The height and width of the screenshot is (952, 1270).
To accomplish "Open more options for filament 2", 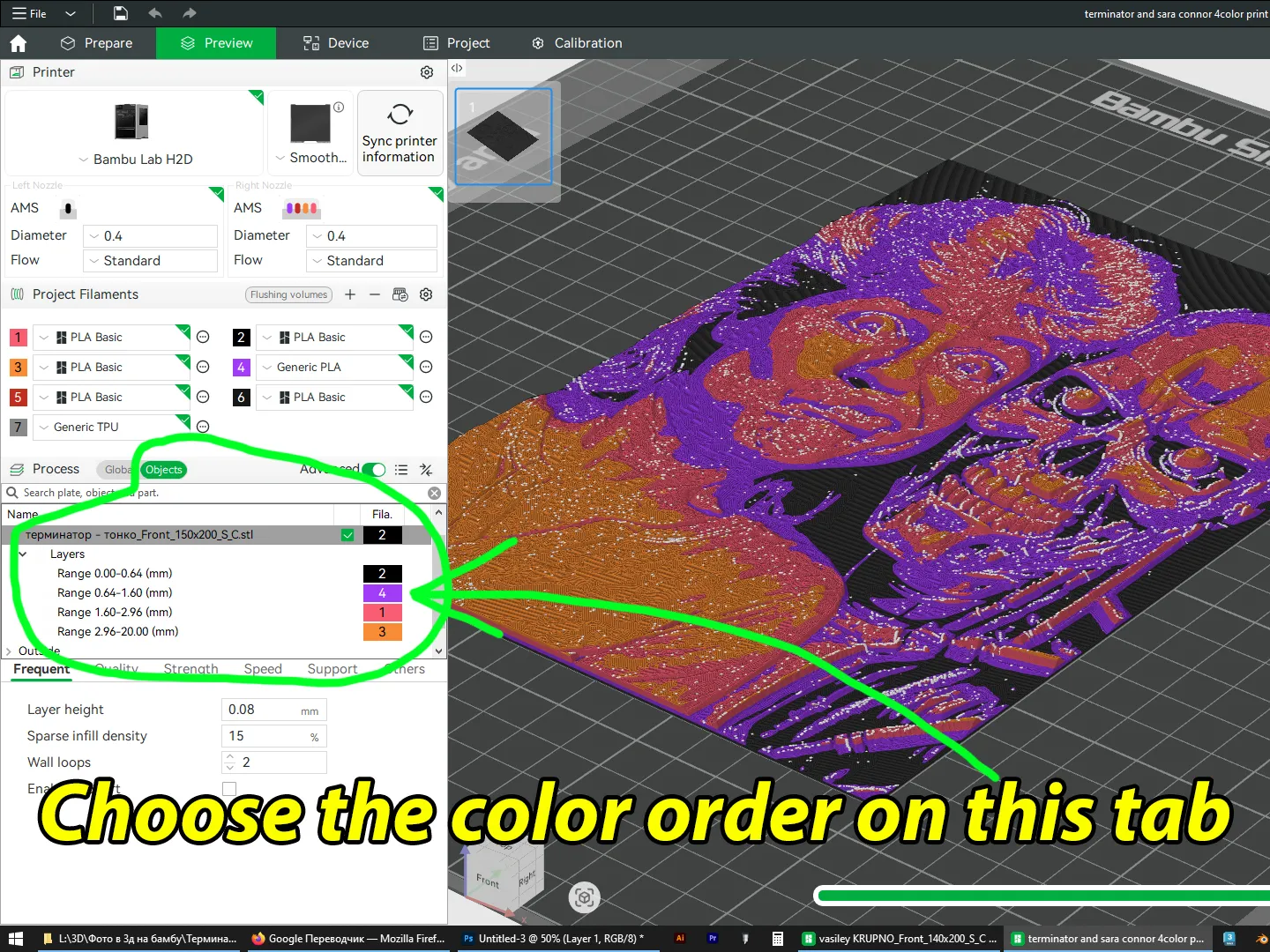I will point(426,337).
